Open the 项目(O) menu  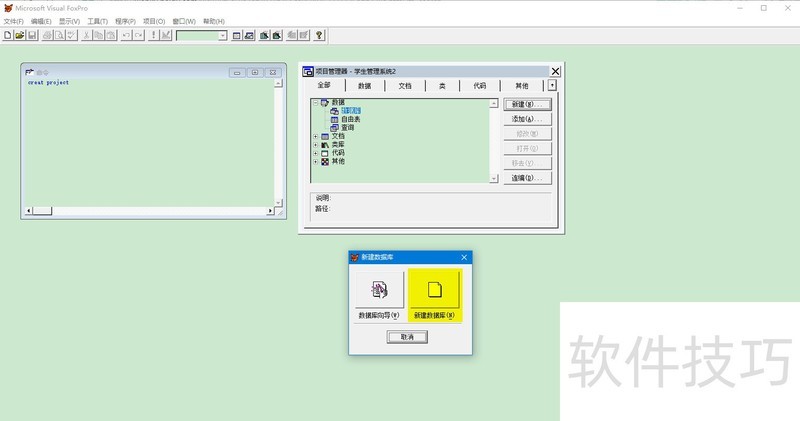[154, 21]
